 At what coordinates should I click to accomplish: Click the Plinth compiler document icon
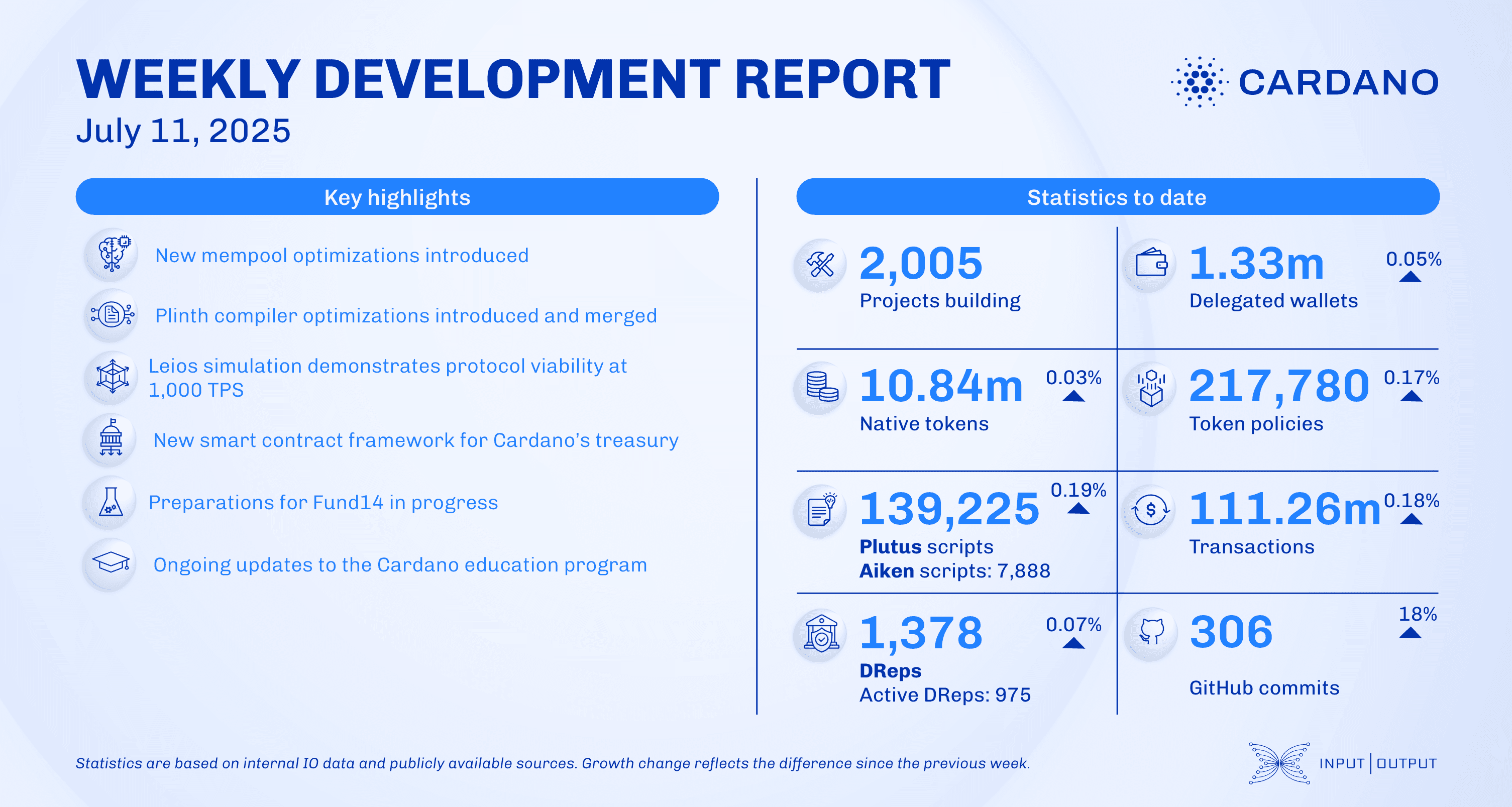(x=112, y=315)
